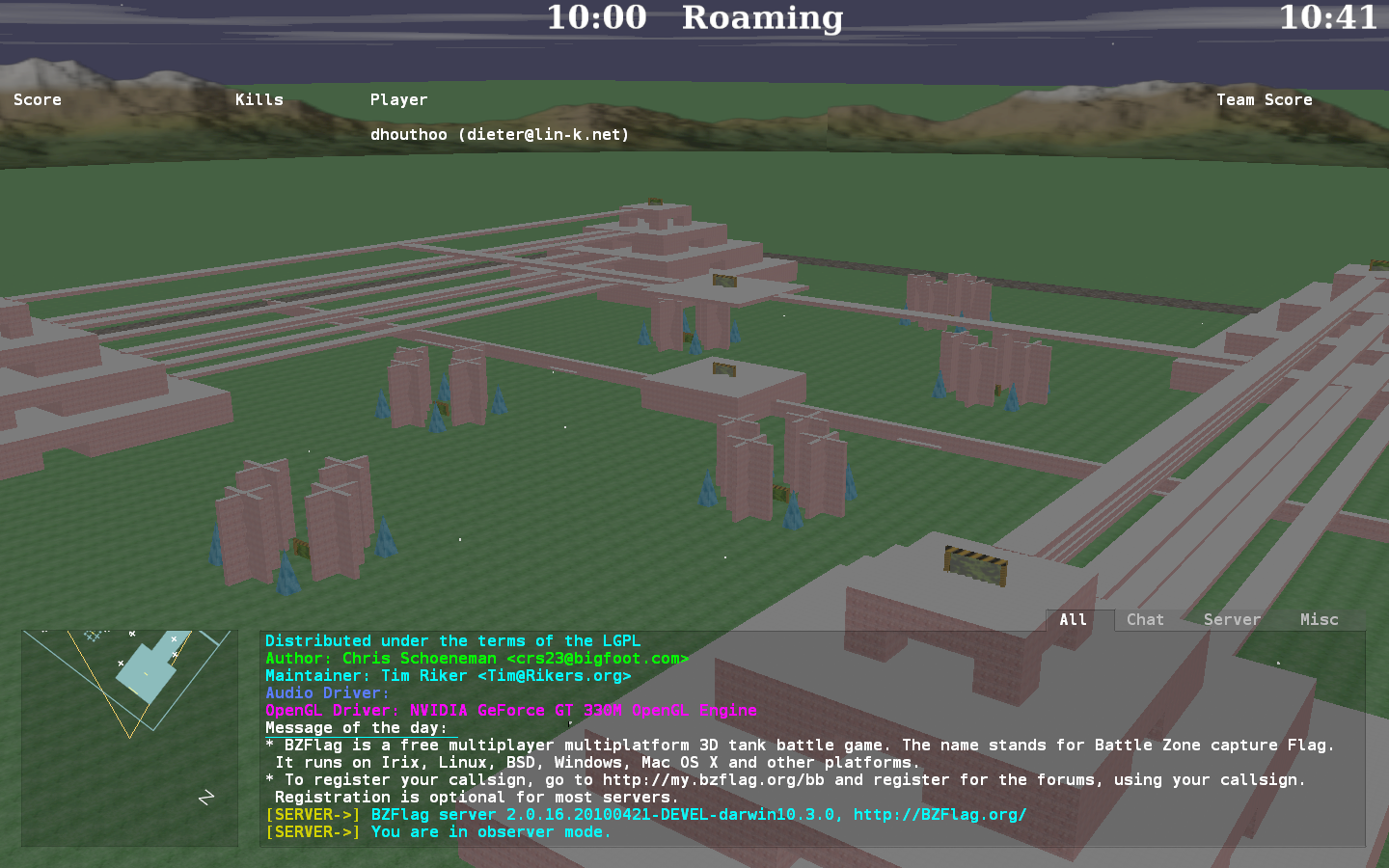Click the 'You are in observer mode.' message
Screen dimensions: 1389x868
[491, 832]
